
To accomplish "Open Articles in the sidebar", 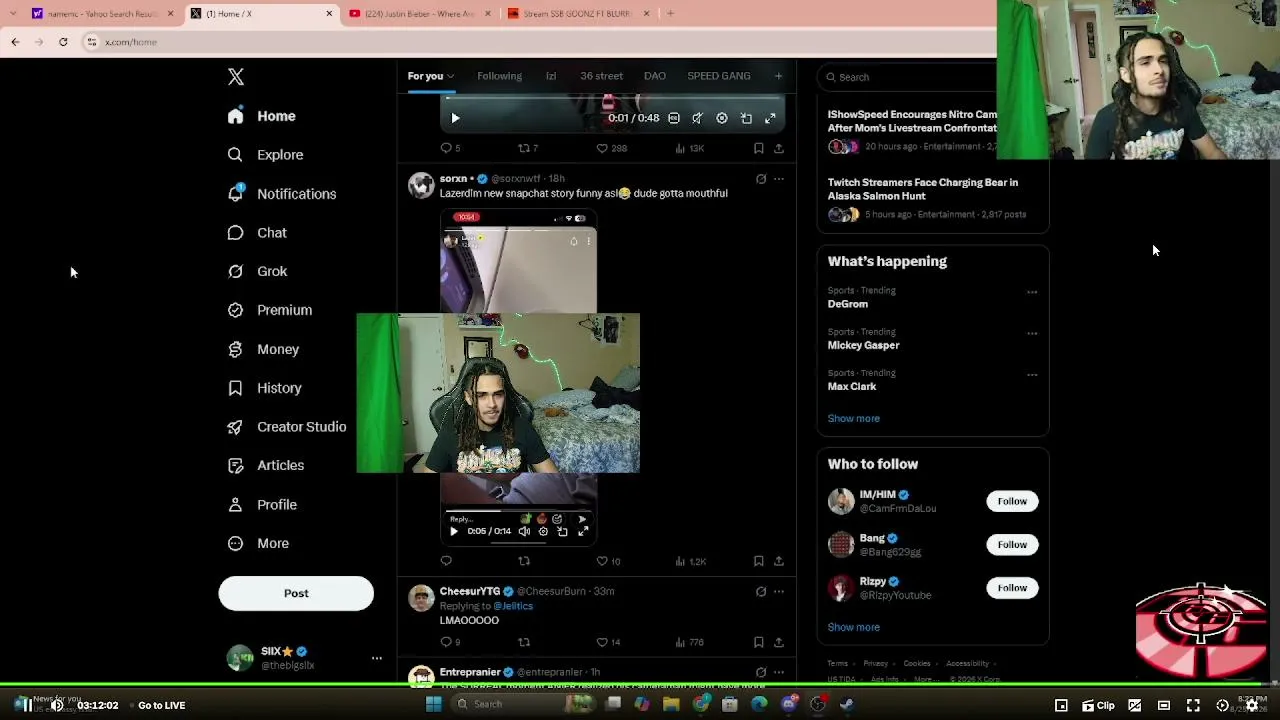I will 265,465.
